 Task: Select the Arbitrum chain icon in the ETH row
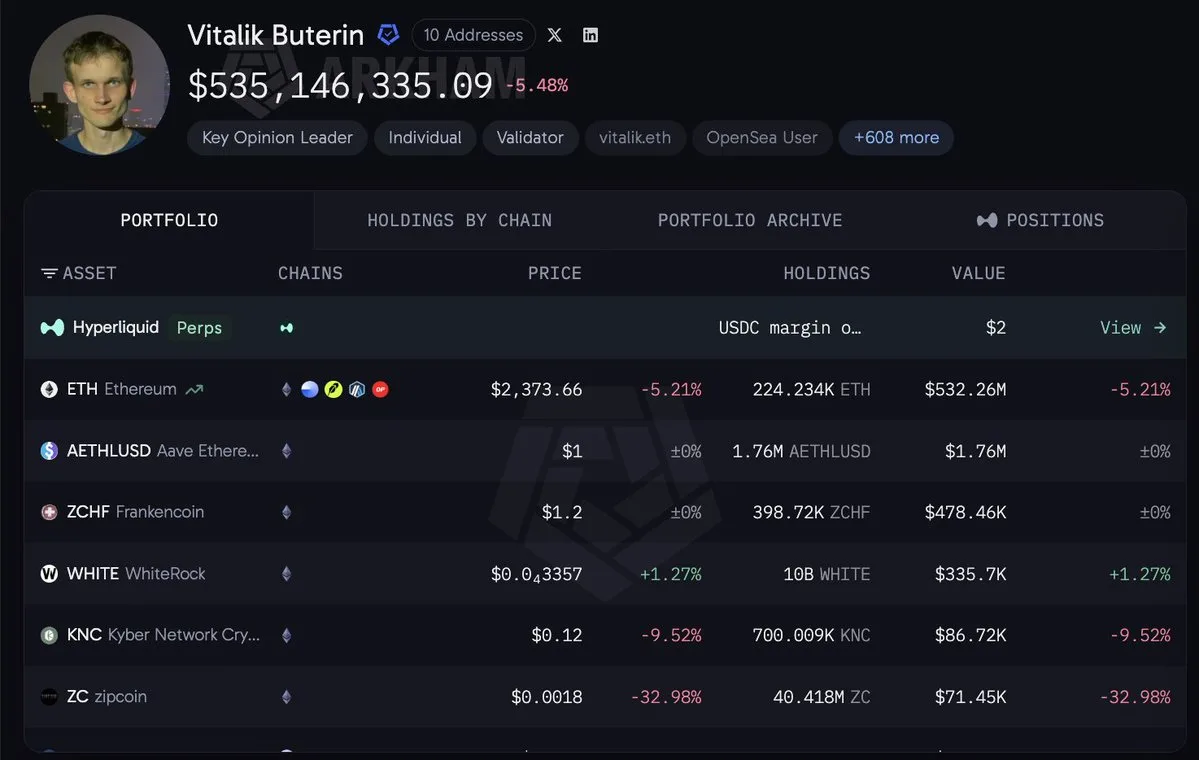357,389
